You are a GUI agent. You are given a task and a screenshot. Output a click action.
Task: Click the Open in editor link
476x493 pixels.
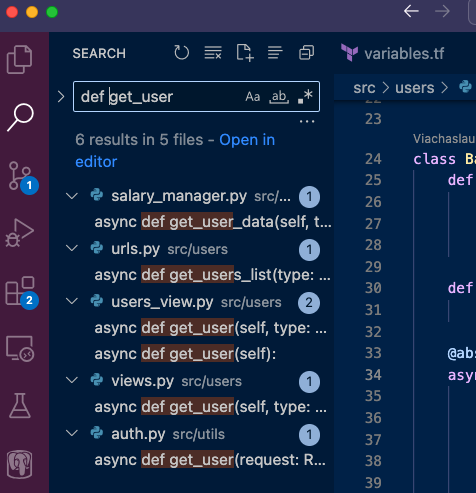247,140
